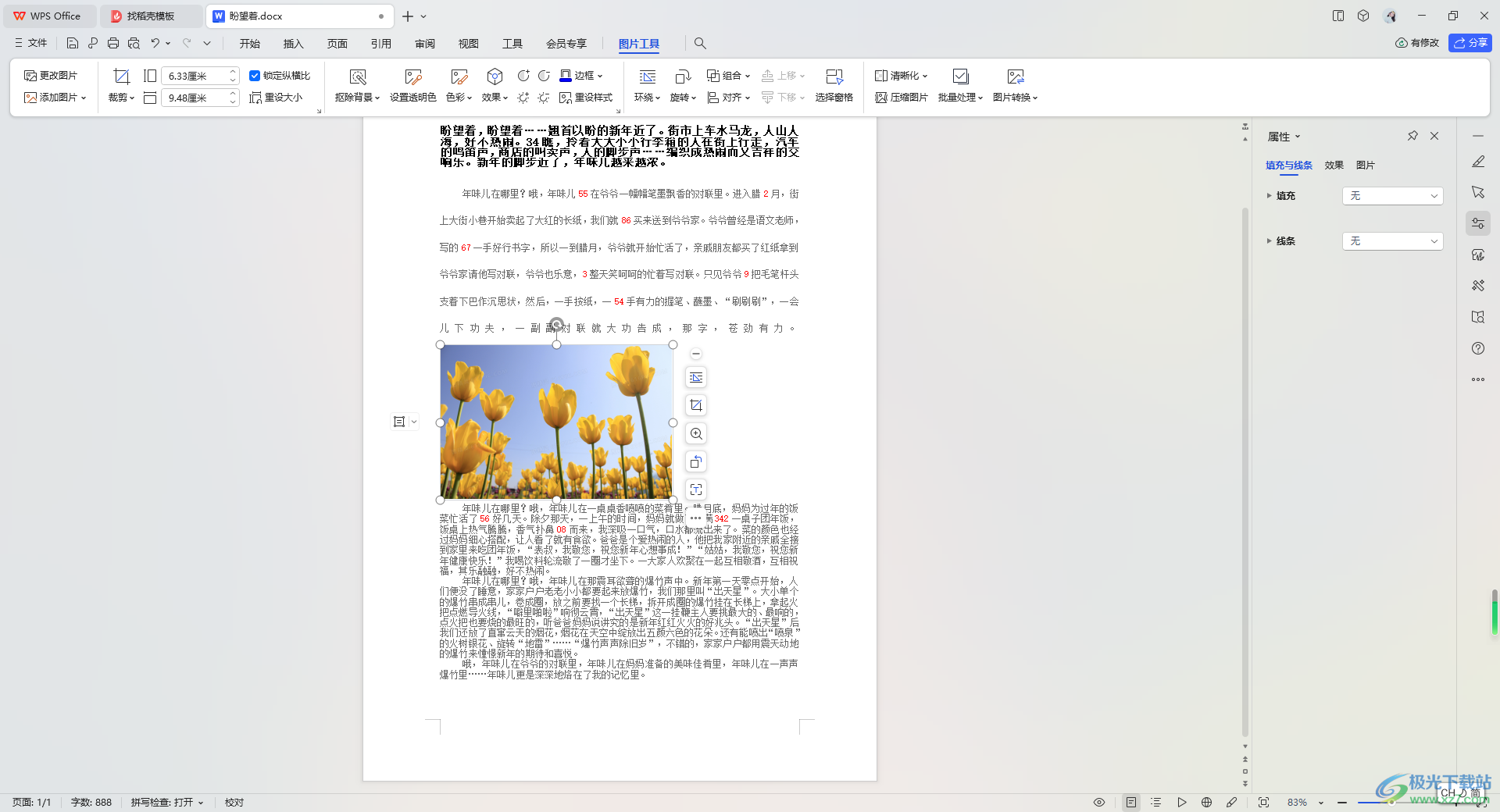The image size is (1500, 812).
Task: Click the 边框 border color swatch
Action: [x=566, y=76]
